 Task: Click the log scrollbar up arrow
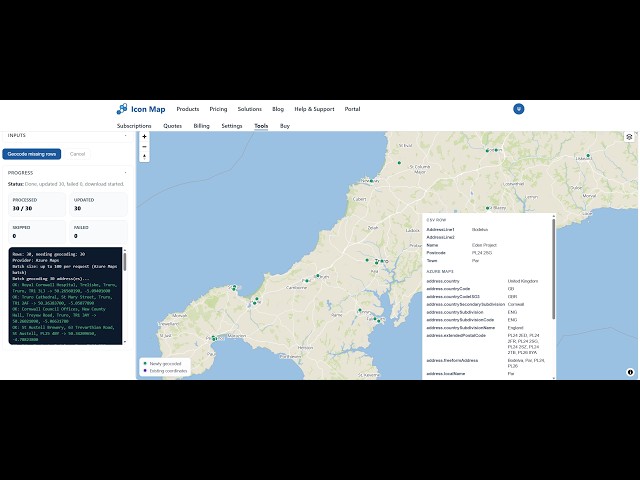(124, 250)
